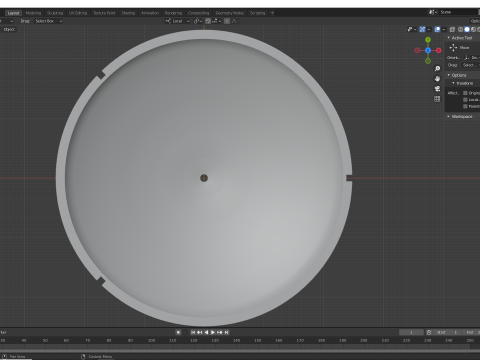The height and width of the screenshot is (360, 480).
Task: Enable Affect Only Locations checkbox
Action: (465, 100)
